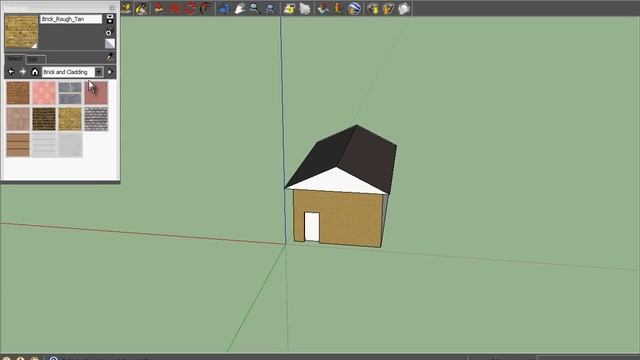
Task: Choose the brown brick material swatch
Action: [x=18, y=93]
